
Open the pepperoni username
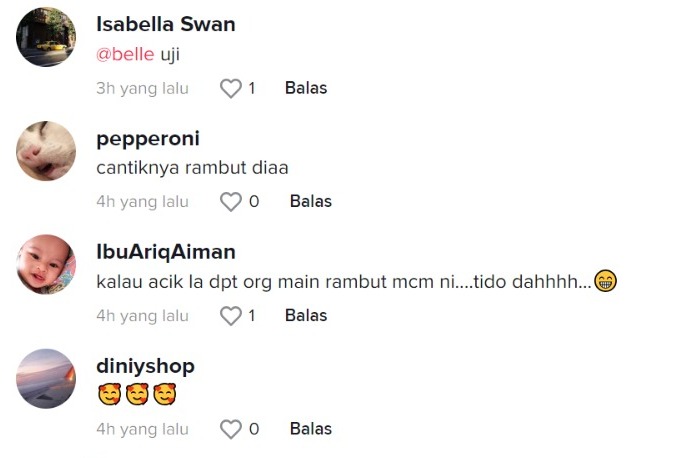point(148,139)
